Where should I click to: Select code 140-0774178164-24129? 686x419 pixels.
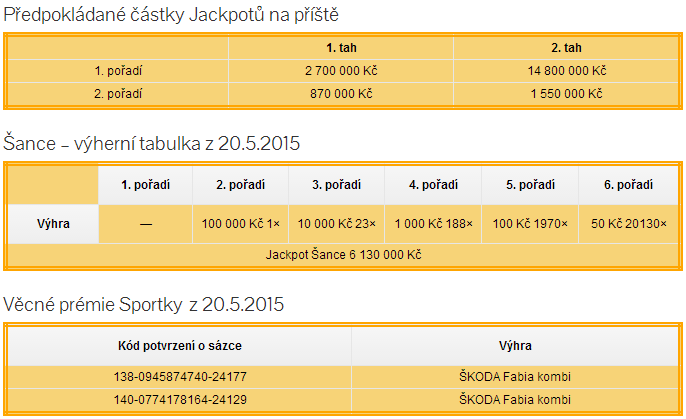coord(180,400)
